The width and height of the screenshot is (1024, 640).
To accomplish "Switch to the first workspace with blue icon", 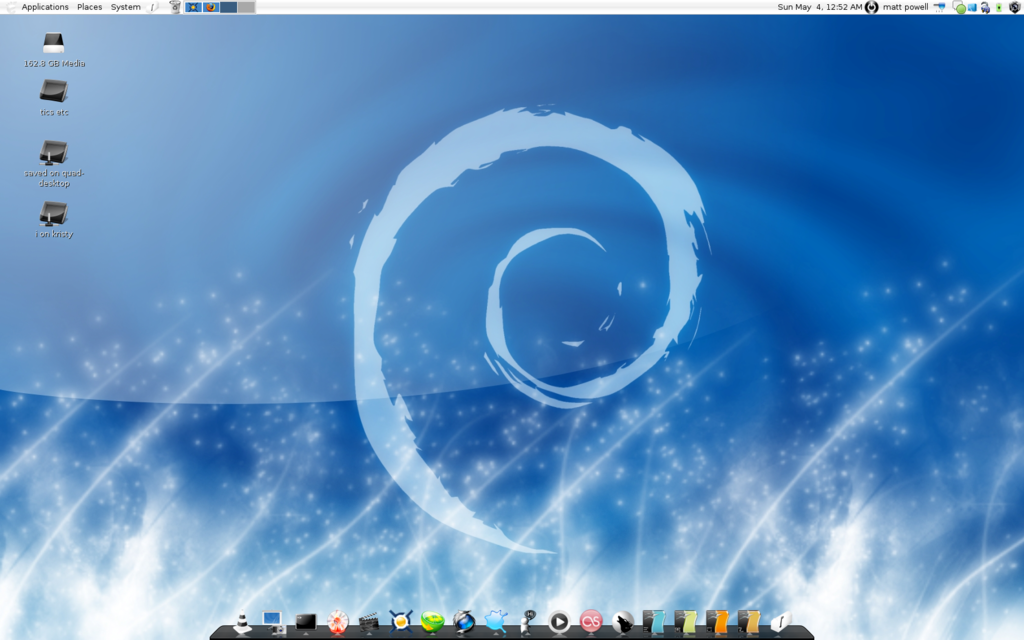I will 193,7.
